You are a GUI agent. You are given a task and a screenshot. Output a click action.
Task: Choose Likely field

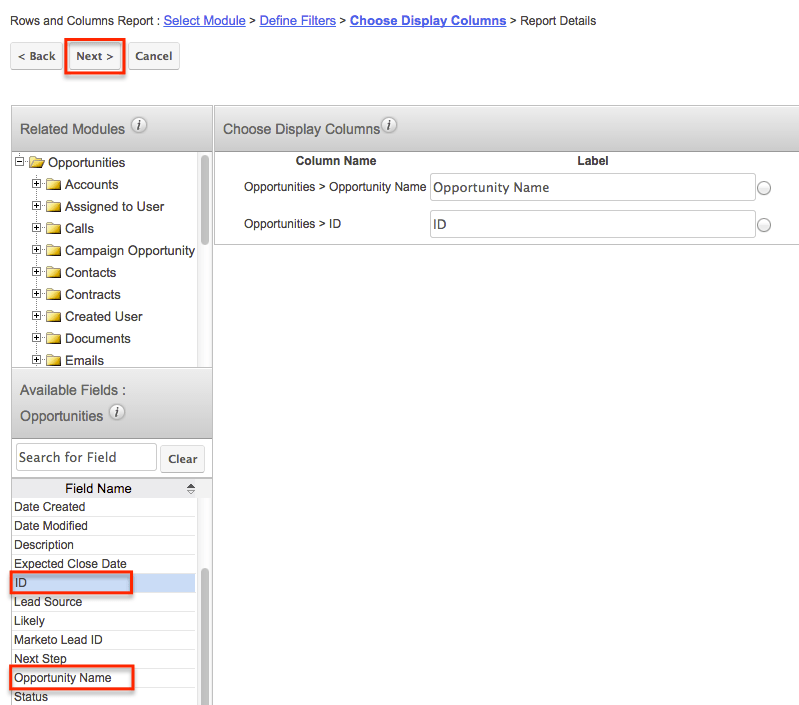(x=103, y=621)
